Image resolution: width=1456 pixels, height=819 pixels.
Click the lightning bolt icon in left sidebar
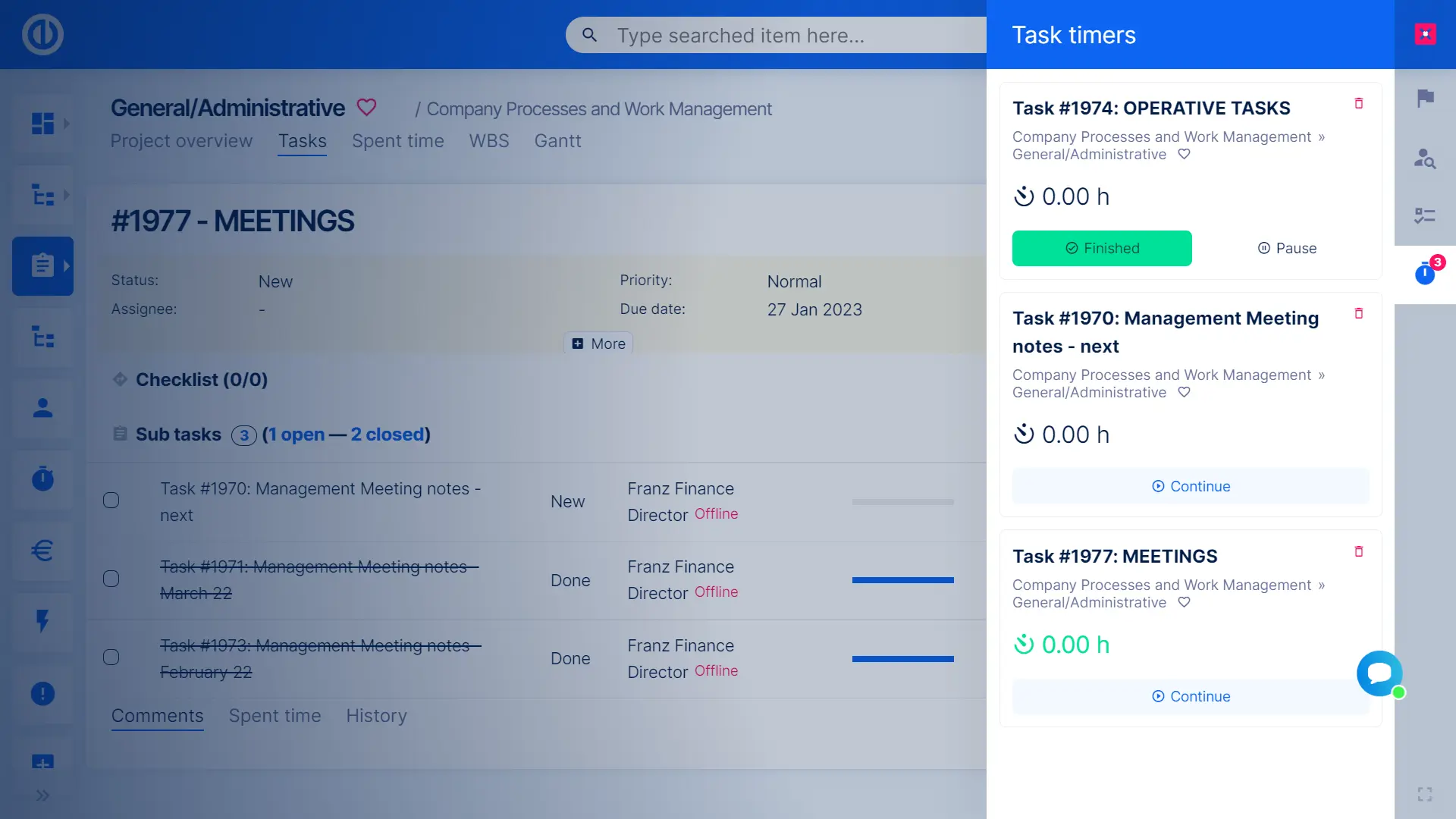[42, 621]
